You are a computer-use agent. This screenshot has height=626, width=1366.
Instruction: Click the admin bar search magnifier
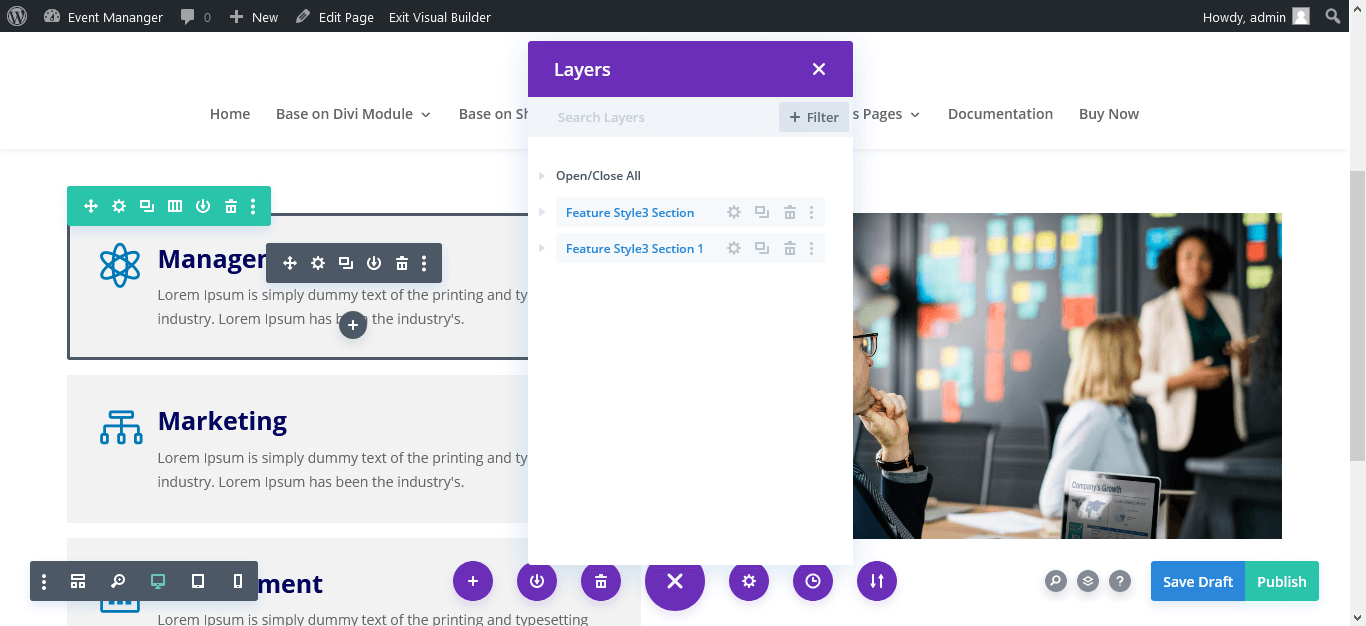(1333, 16)
